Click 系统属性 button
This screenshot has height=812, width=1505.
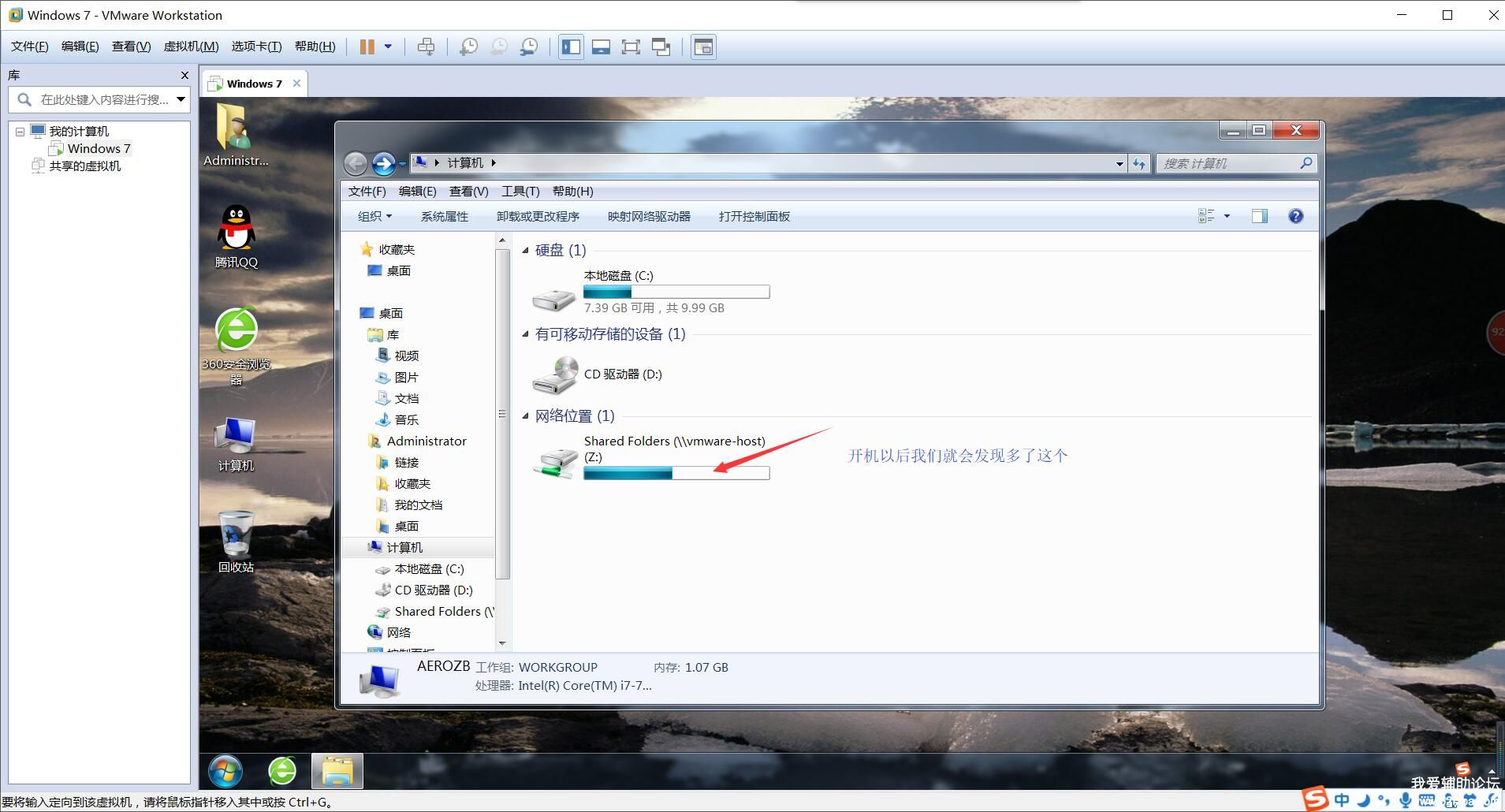[x=445, y=216]
